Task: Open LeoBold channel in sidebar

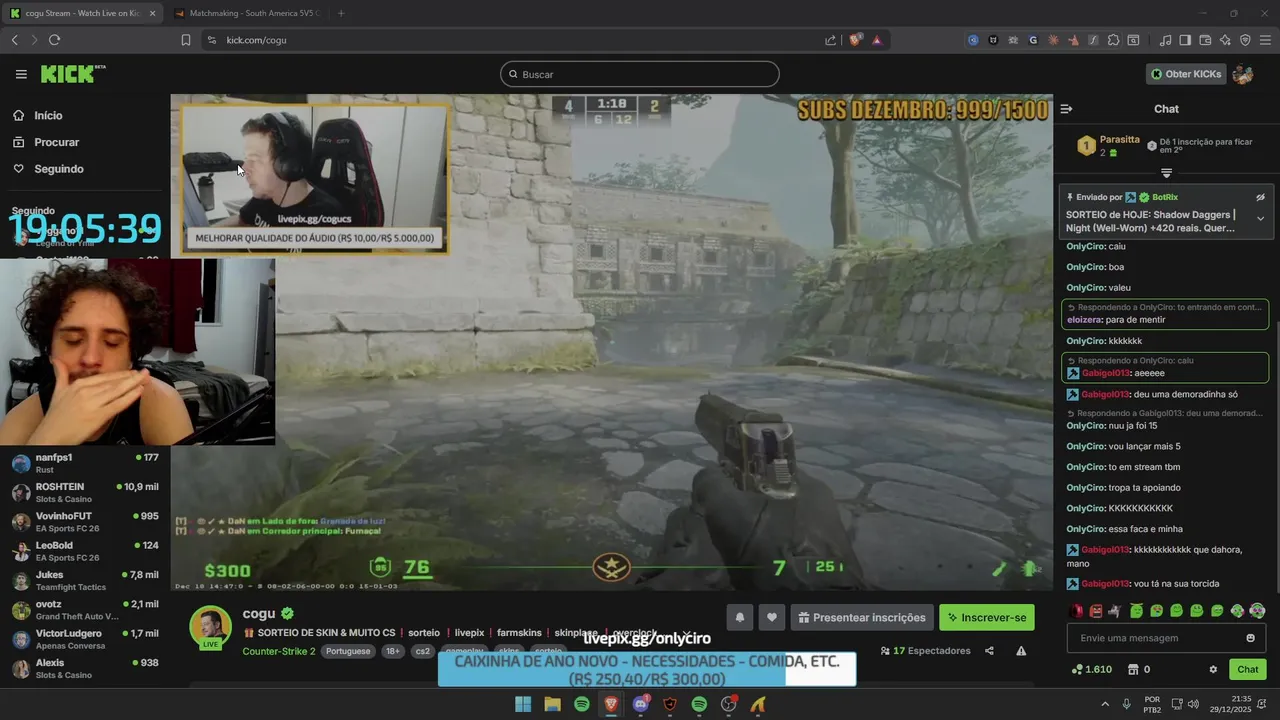Action: (x=85, y=551)
